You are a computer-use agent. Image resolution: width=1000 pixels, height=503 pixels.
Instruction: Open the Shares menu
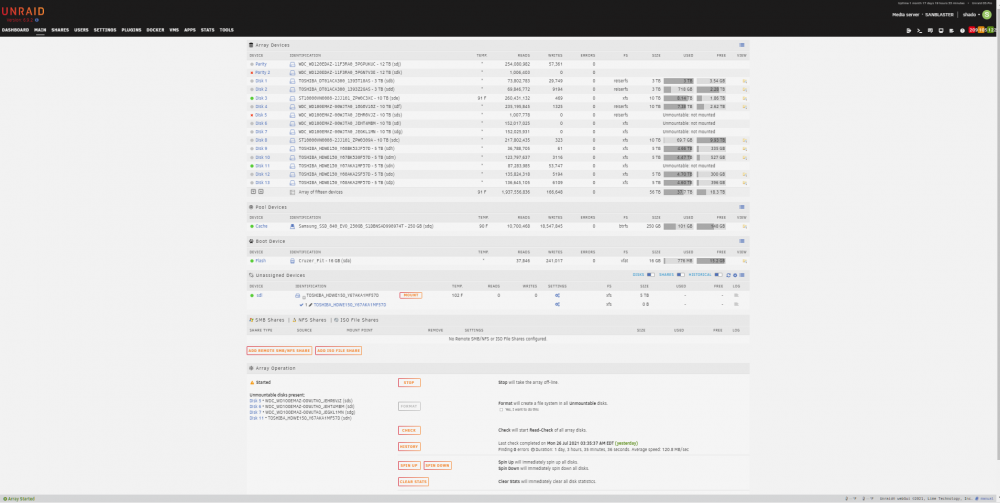(61, 30)
